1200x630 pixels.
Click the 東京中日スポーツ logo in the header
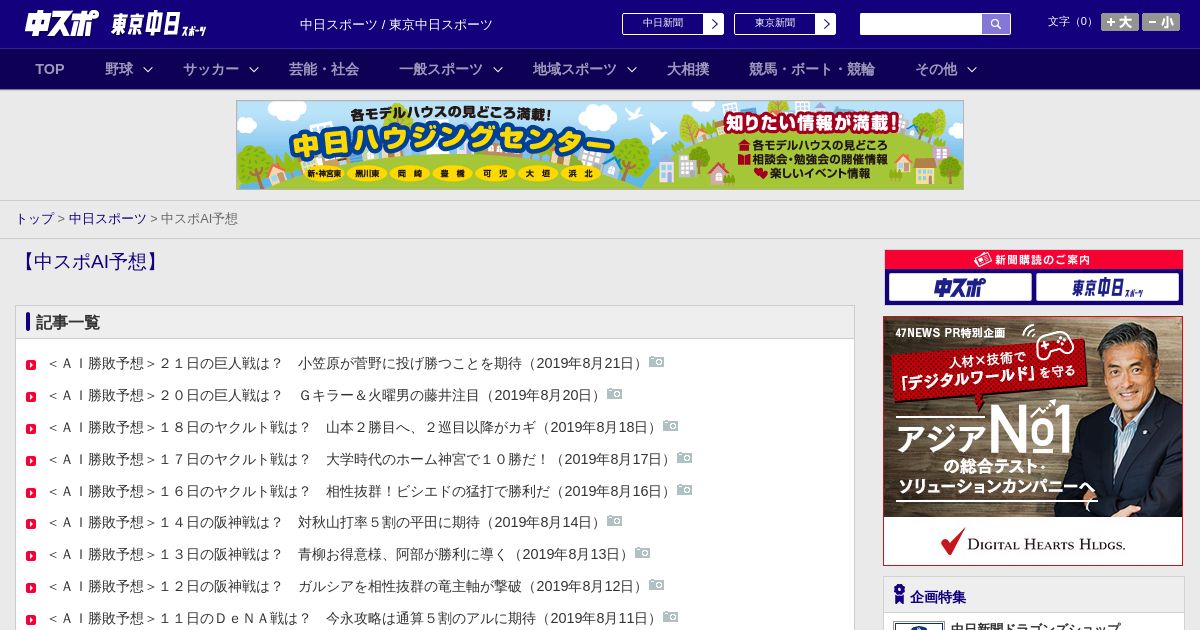click(159, 25)
